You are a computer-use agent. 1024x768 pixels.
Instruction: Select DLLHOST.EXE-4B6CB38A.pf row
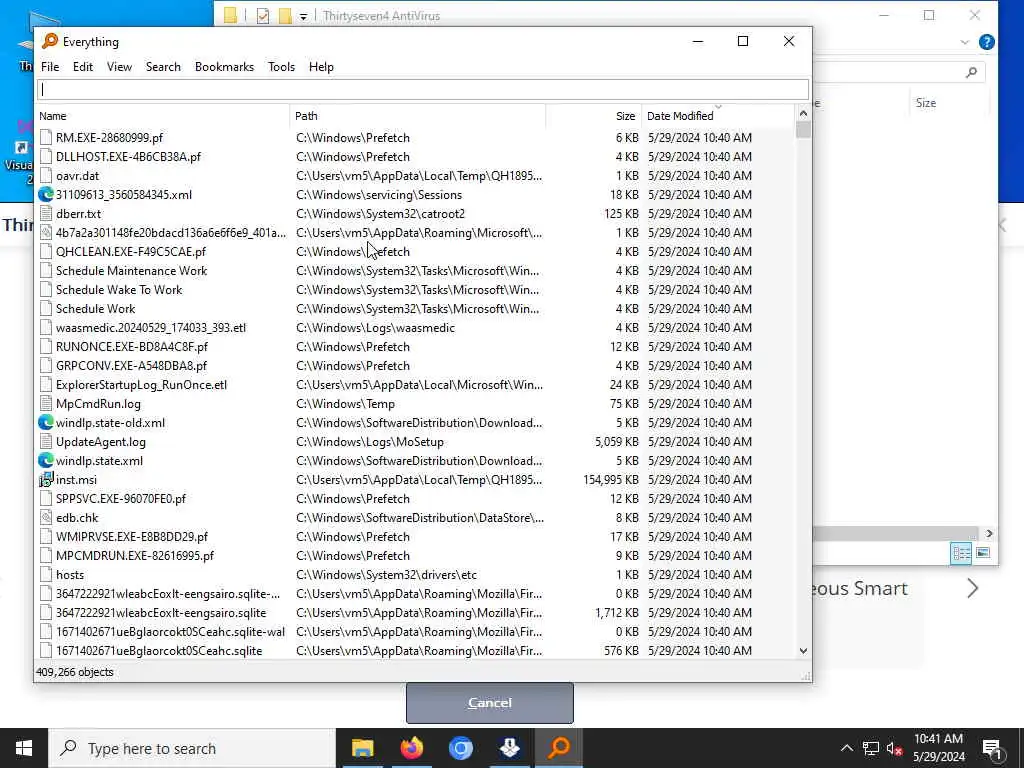coord(415,156)
